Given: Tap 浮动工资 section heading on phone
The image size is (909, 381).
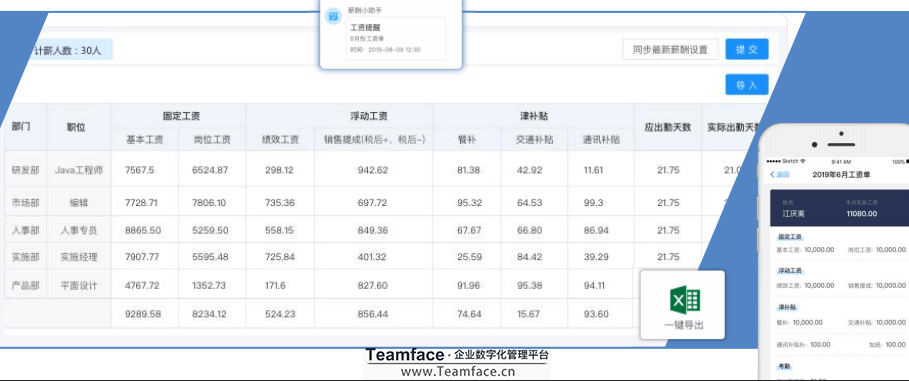Looking at the screenshot, I should 789,271.
